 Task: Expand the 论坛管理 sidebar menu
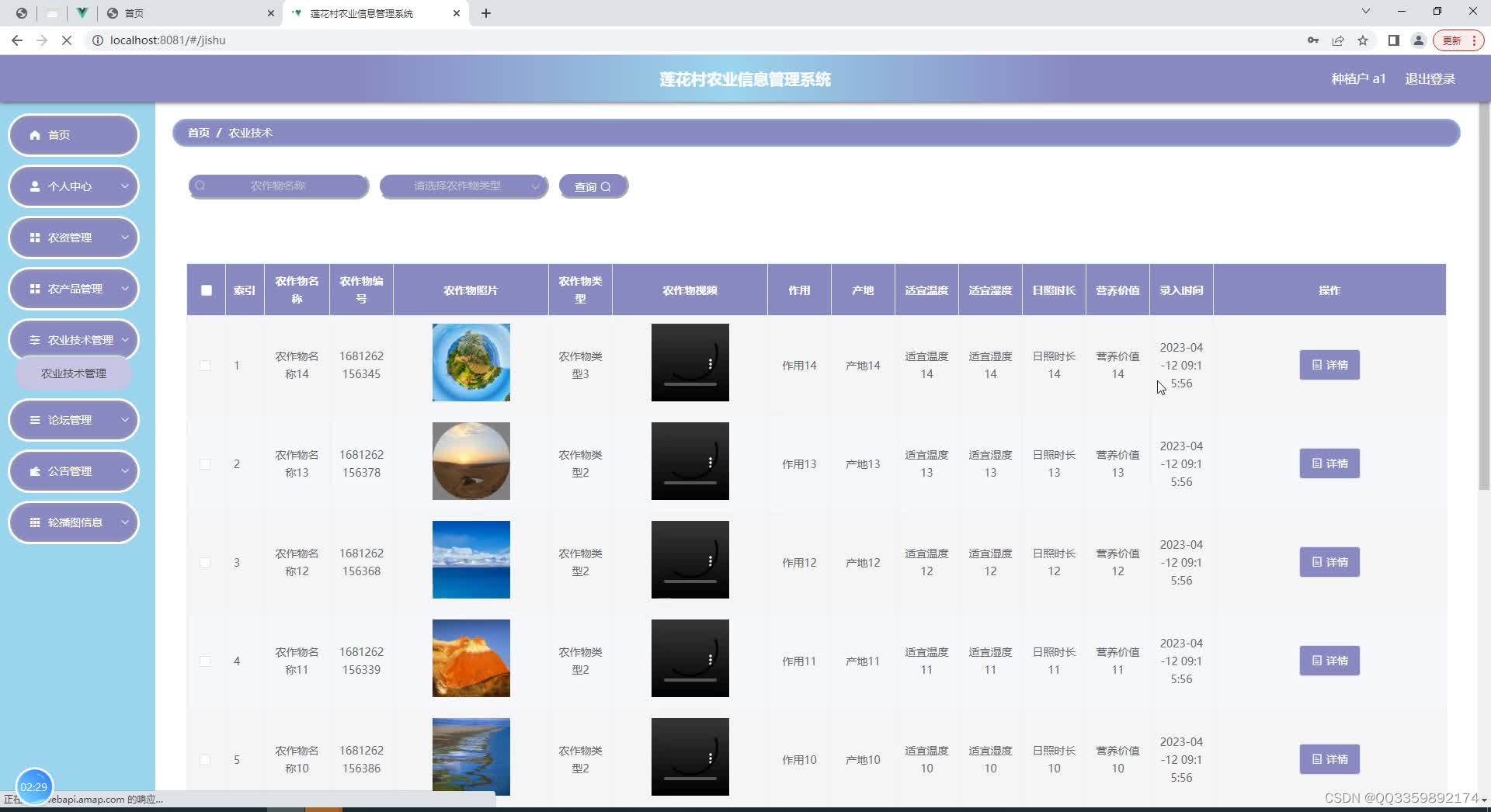[x=73, y=420]
